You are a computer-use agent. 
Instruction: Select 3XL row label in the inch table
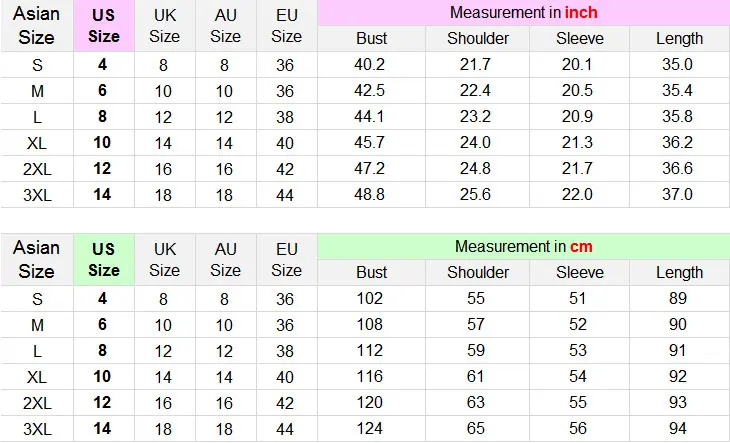[37, 195]
